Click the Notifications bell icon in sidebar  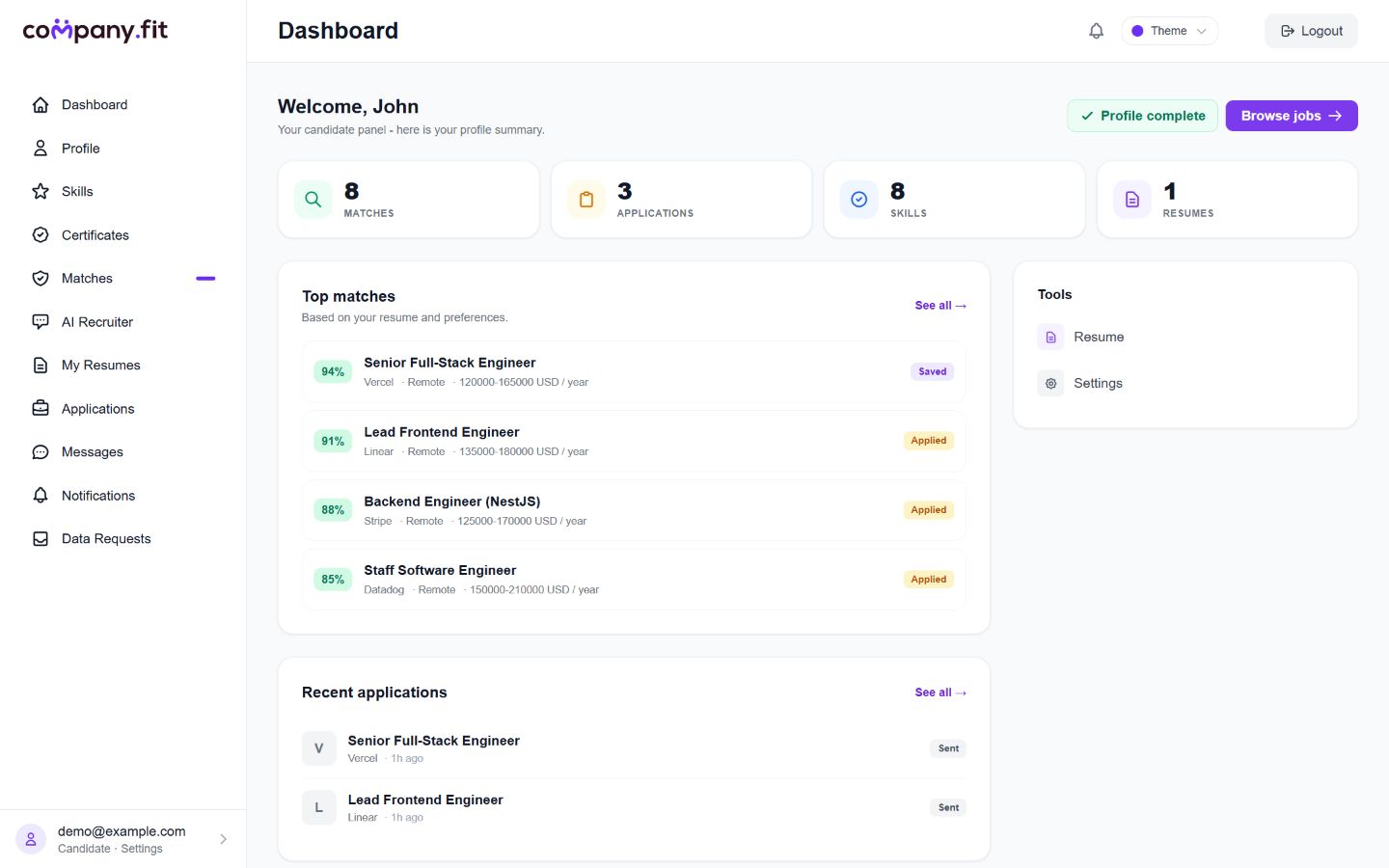(41, 496)
